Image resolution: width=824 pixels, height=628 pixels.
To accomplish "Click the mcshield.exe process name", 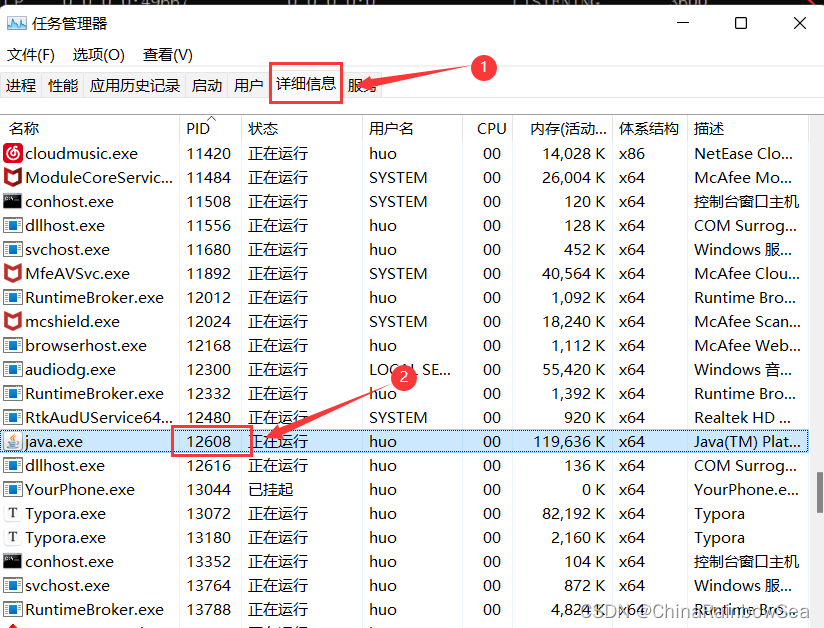I will [x=73, y=322].
